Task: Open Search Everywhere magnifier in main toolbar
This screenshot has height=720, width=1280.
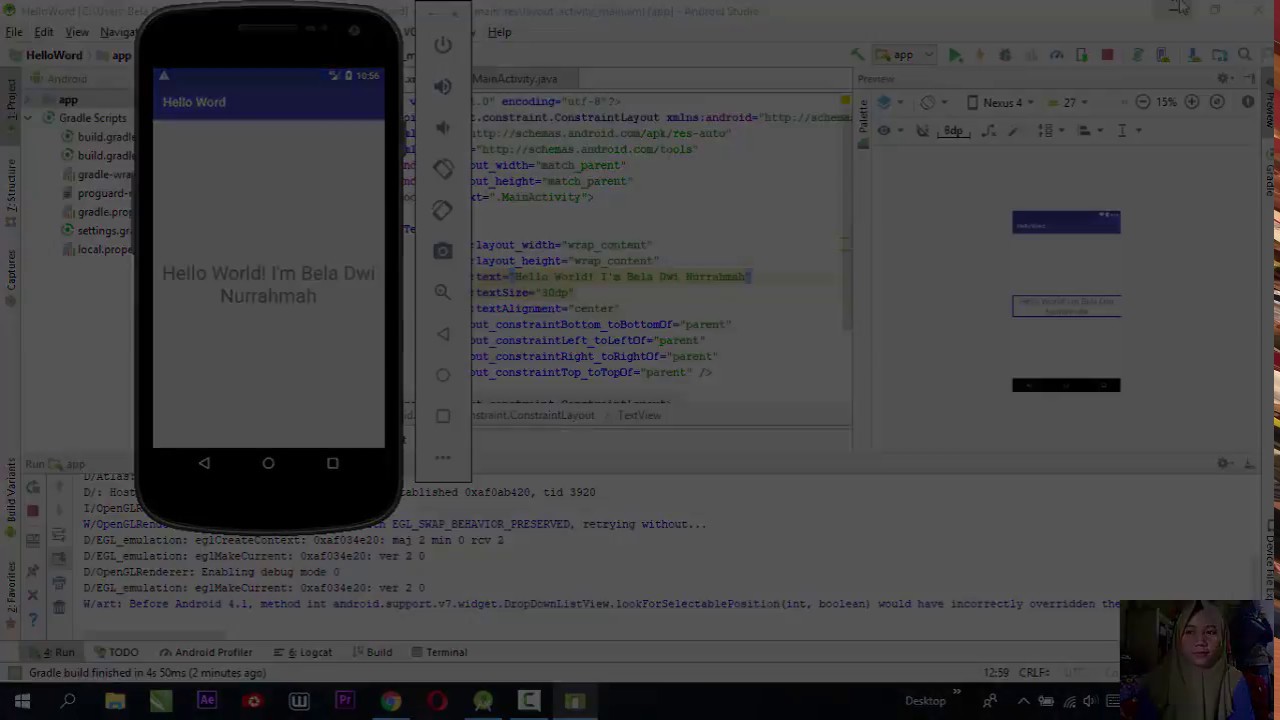Action: pyautogui.click(x=1245, y=56)
